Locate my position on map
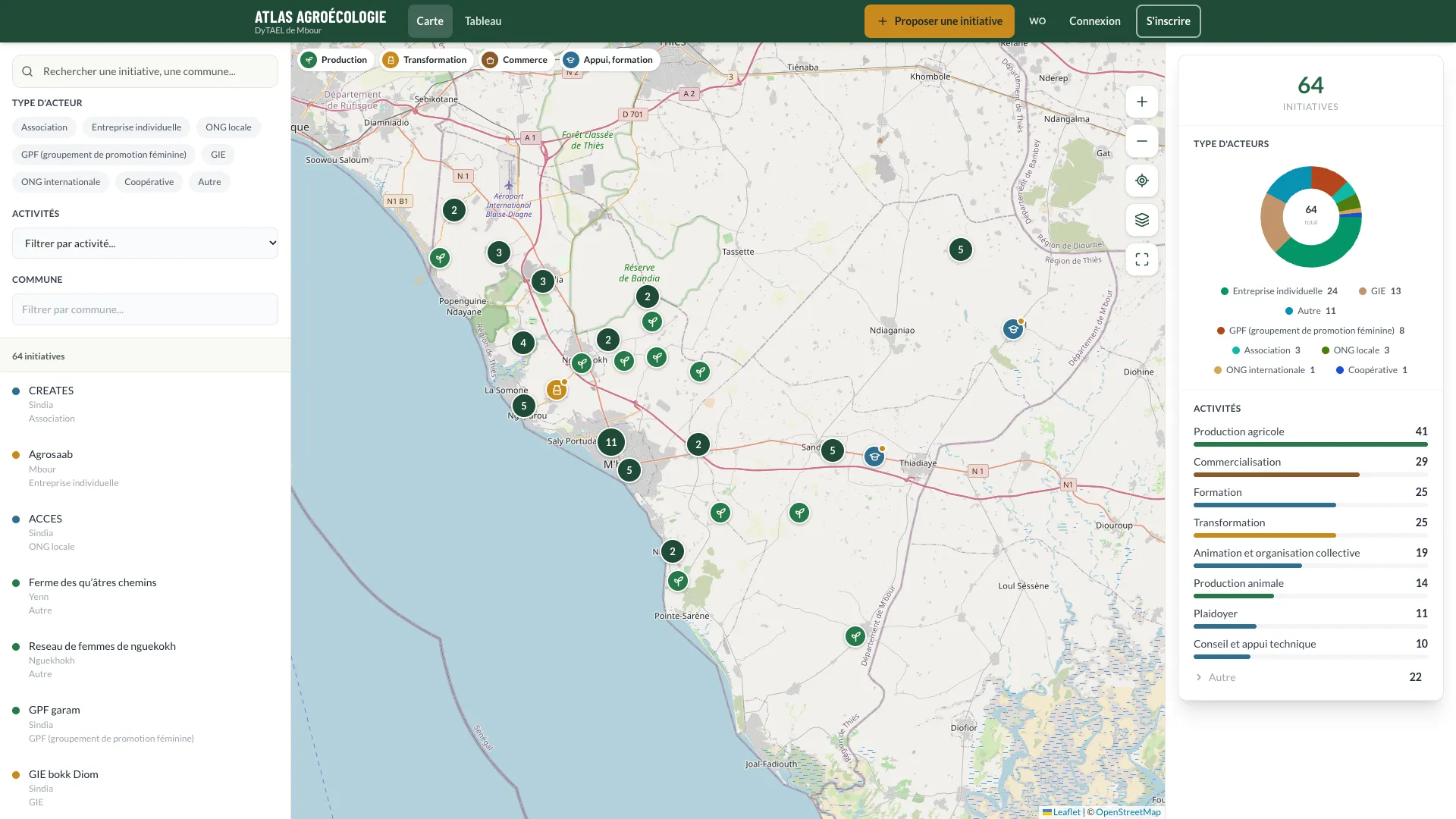The image size is (1456, 819). 1142,180
